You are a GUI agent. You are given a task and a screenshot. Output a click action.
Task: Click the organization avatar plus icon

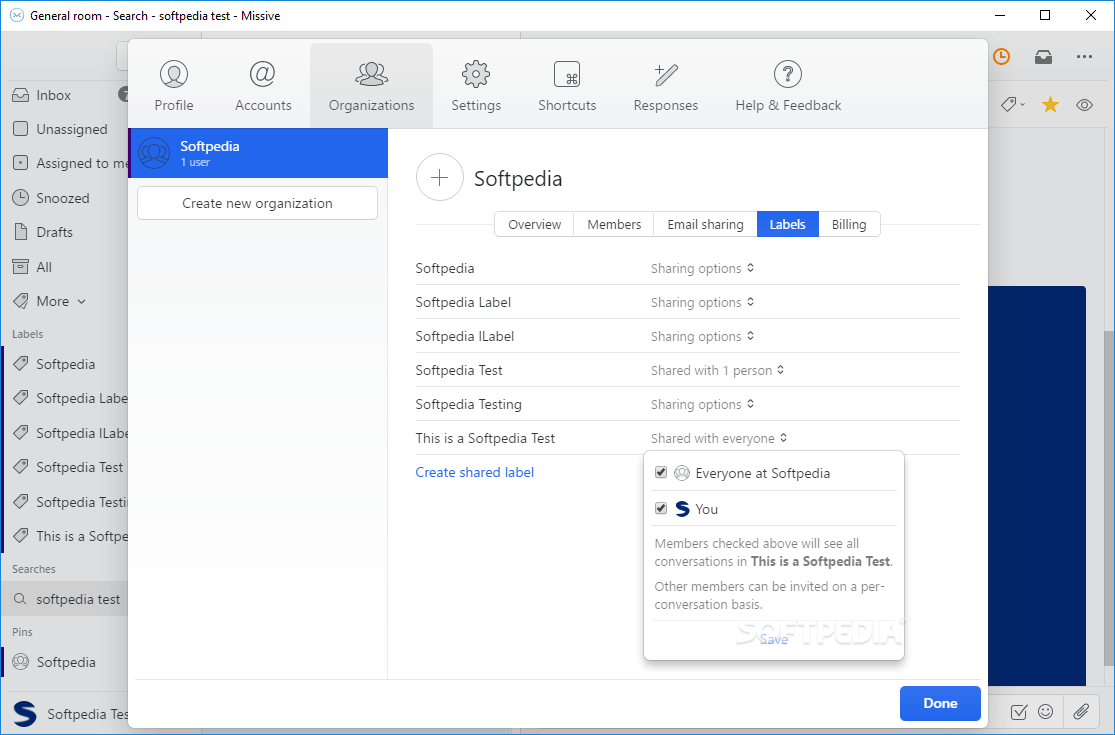439,177
